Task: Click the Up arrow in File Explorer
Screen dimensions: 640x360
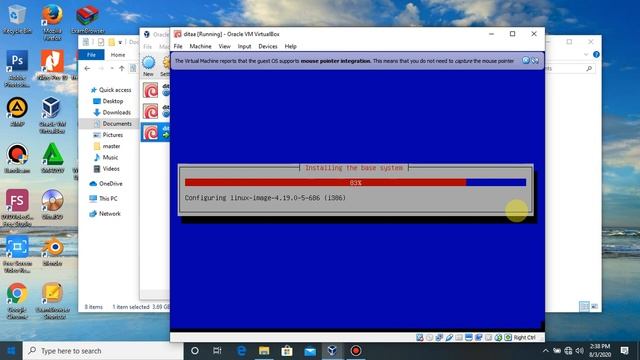Action: point(122,69)
